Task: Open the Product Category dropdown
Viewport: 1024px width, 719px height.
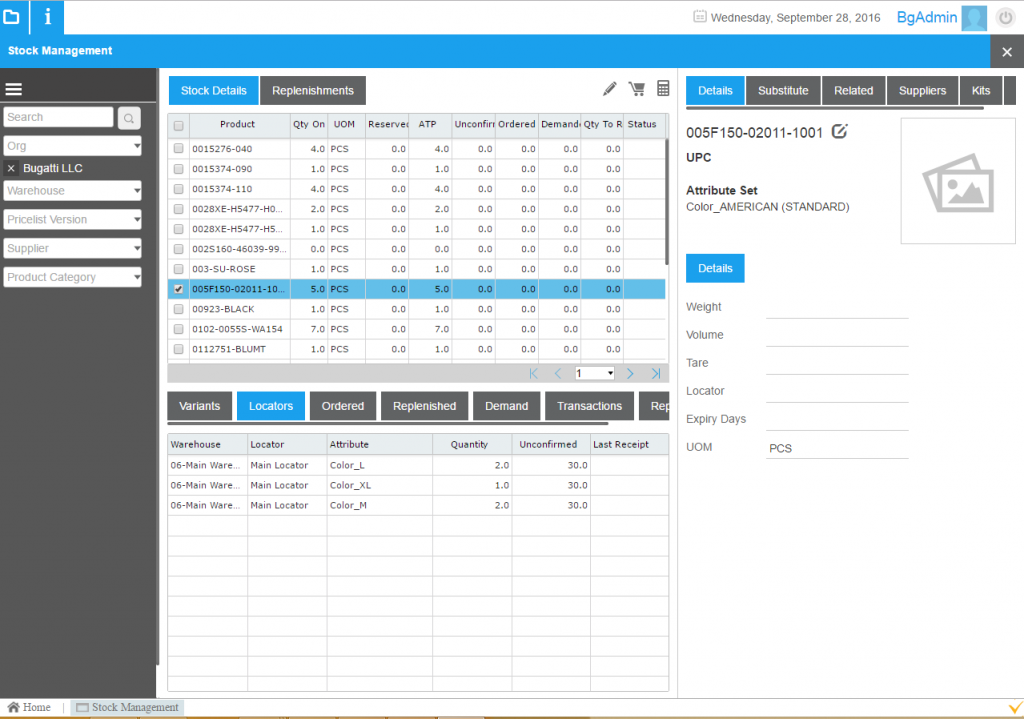Action: (72, 277)
